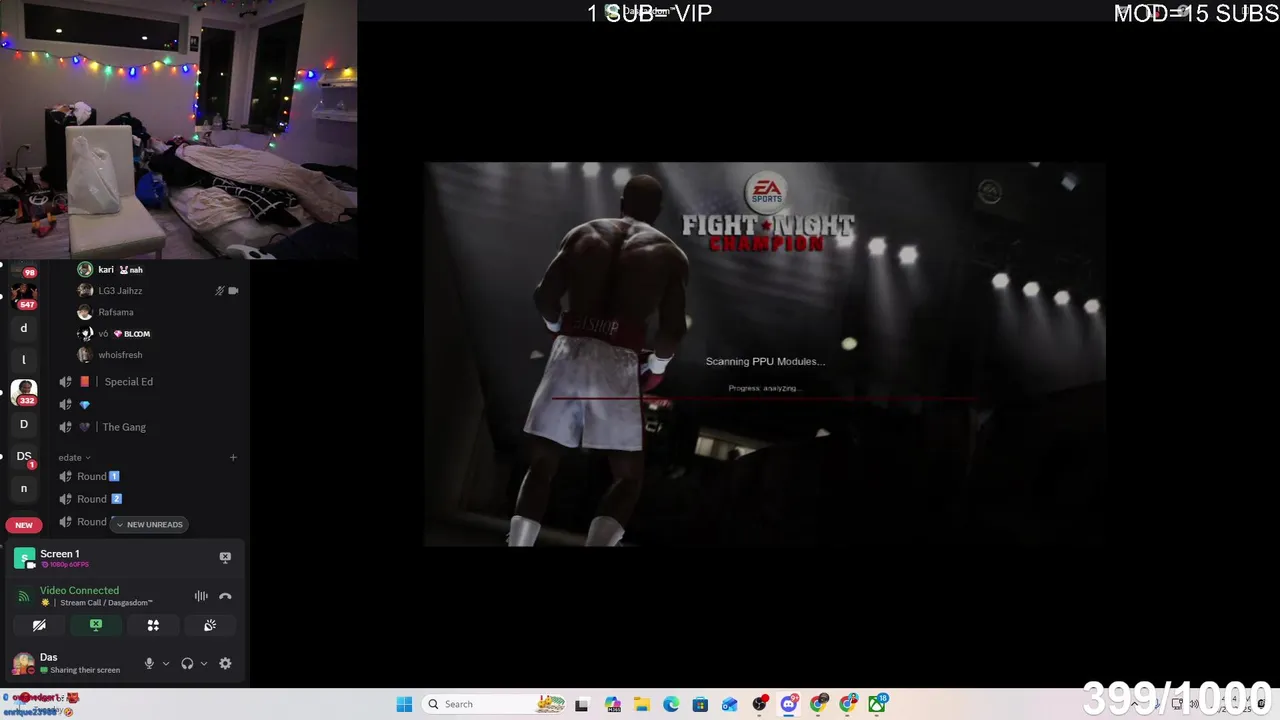Join the diamond emoji voice channel
The height and width of the screenshot is (720, 1280).
click(x=148, y=405)
